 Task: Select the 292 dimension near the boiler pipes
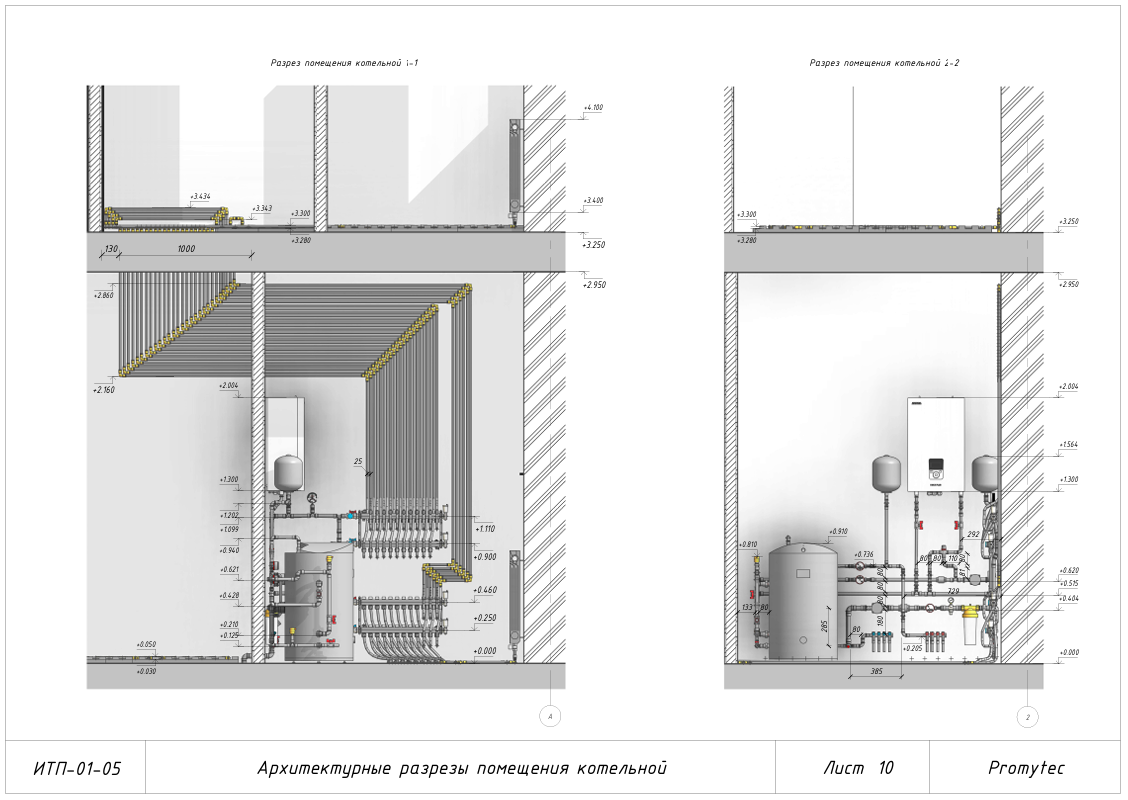(x=973, y=535)
